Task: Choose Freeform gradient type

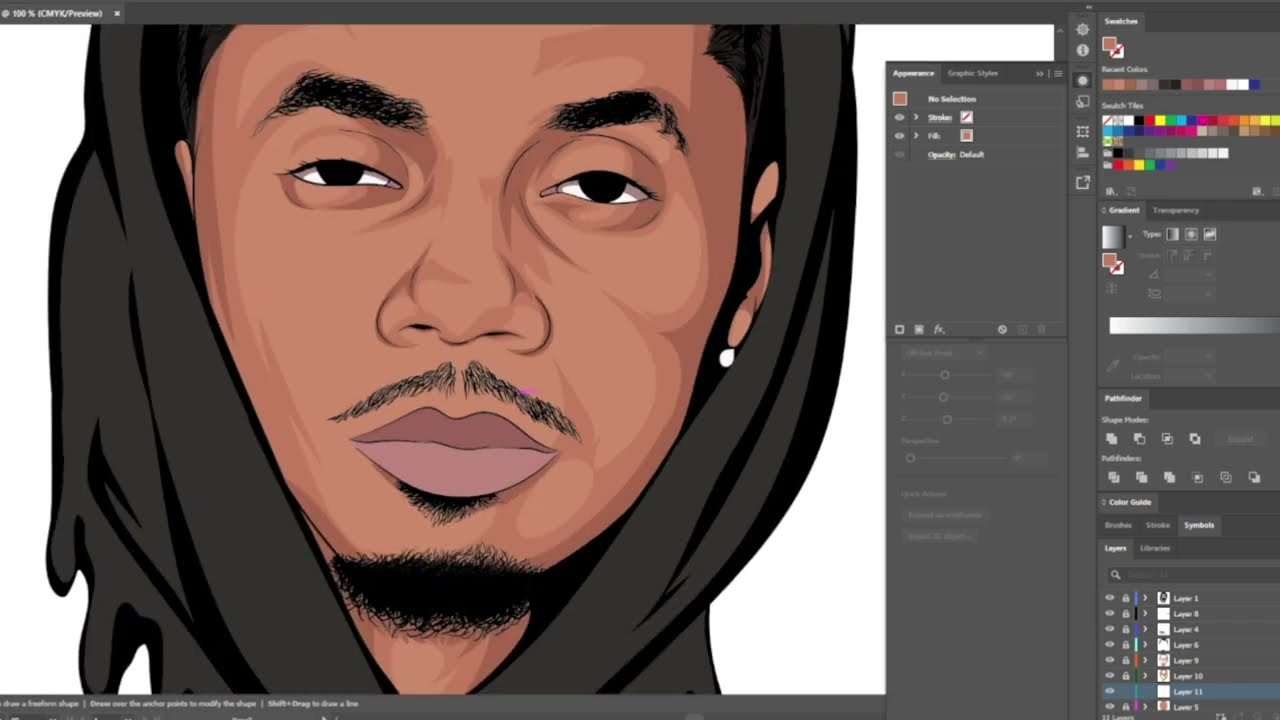Action: tap(1210, 234)
